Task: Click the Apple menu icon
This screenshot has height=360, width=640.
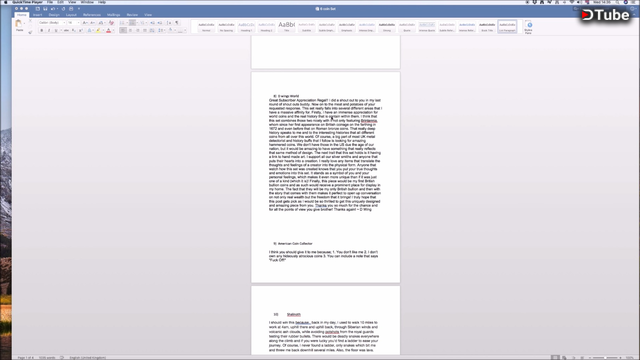Action: [5, 2]
